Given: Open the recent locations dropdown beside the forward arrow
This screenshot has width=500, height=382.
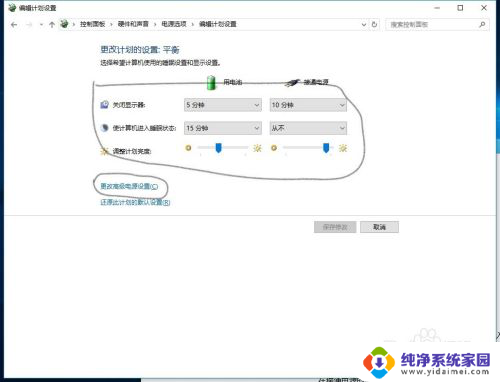Looking at the screenshot, I should 41,25.
